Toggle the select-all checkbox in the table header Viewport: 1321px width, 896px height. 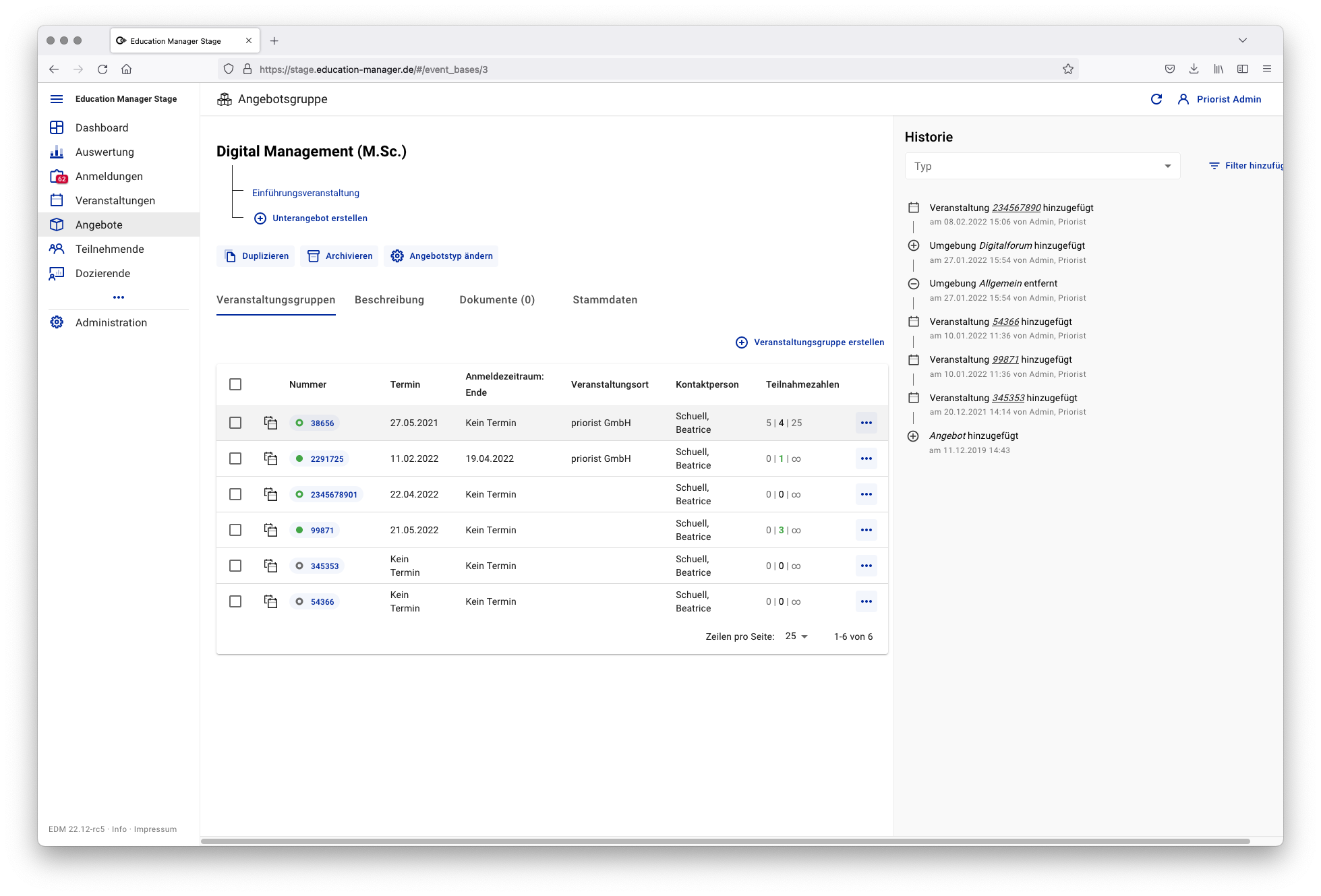coord(235,384)
